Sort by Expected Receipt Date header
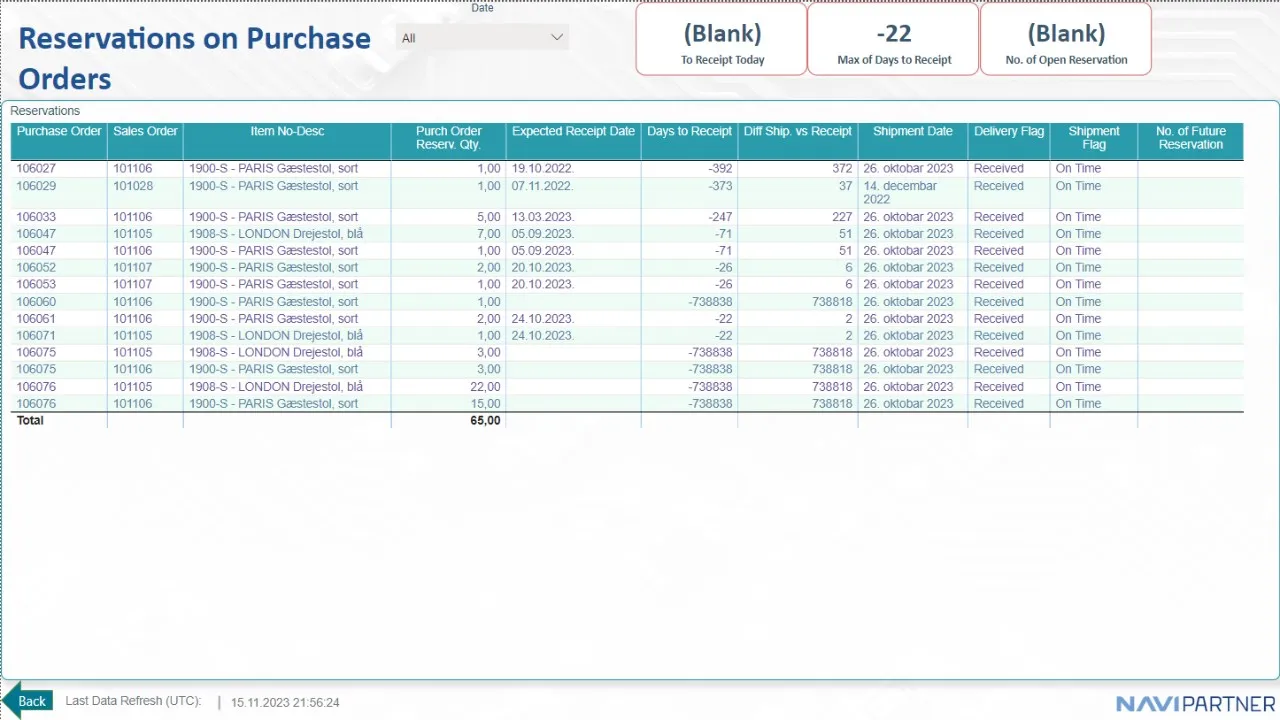This screenshot has width=1280, height=720. tap(573, 131)
